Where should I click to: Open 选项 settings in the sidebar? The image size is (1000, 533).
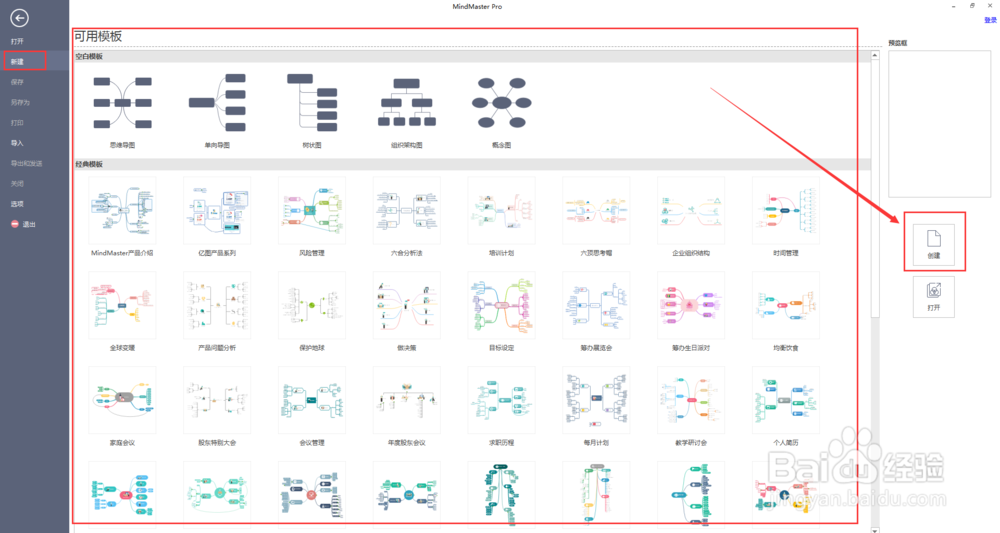pos(17,204)
